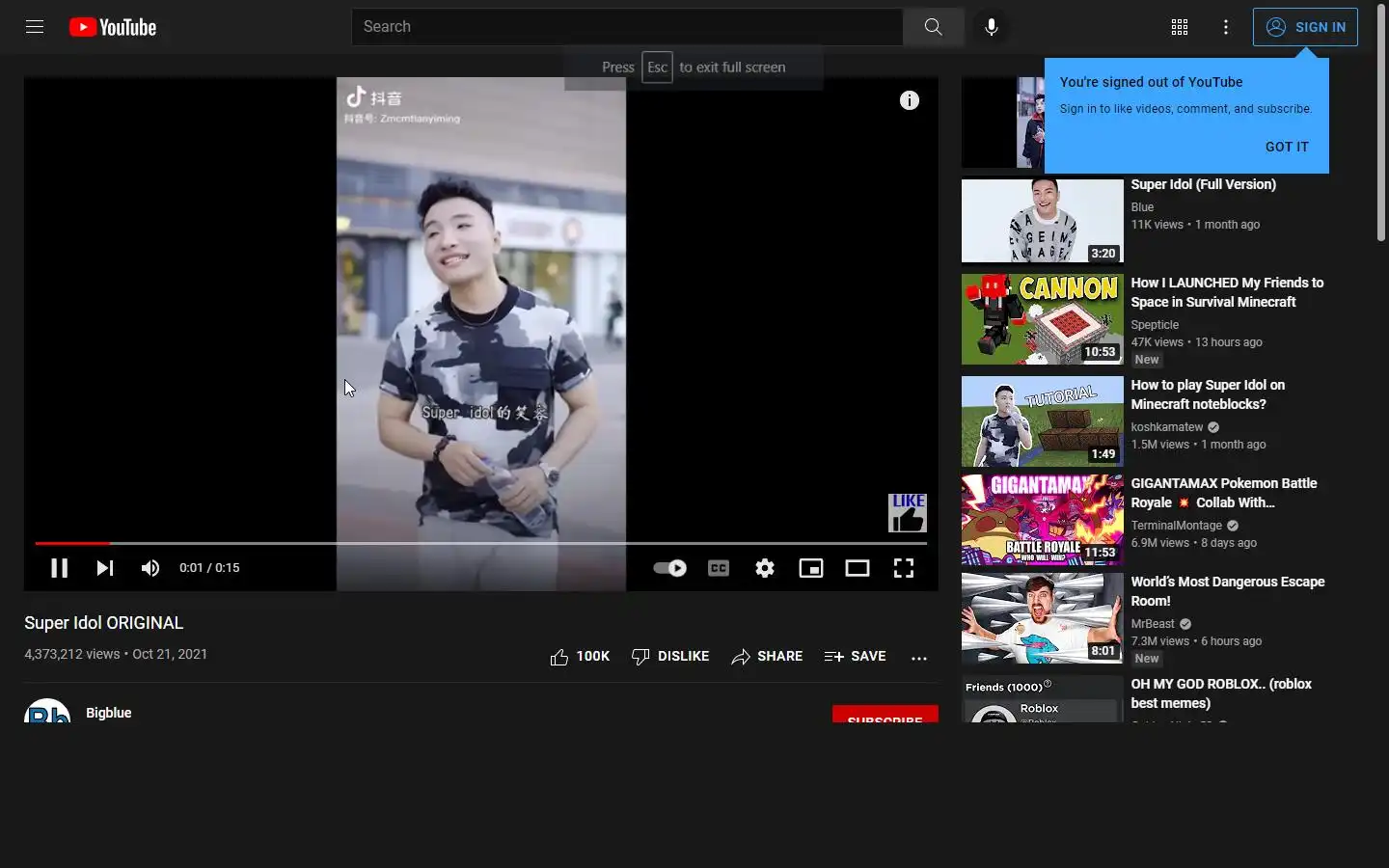Dismiss the popup with GOT IT
The image size is (1389, 868).
pyautogui.click(x=1287, y=147)
